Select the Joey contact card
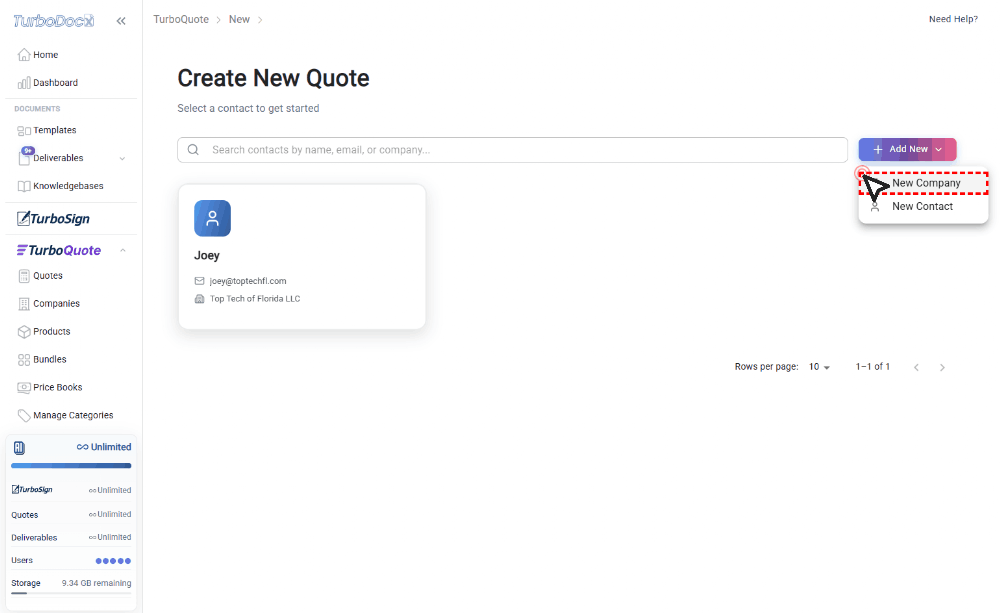This screenshot has height=613, width=1000. (302, 257)
